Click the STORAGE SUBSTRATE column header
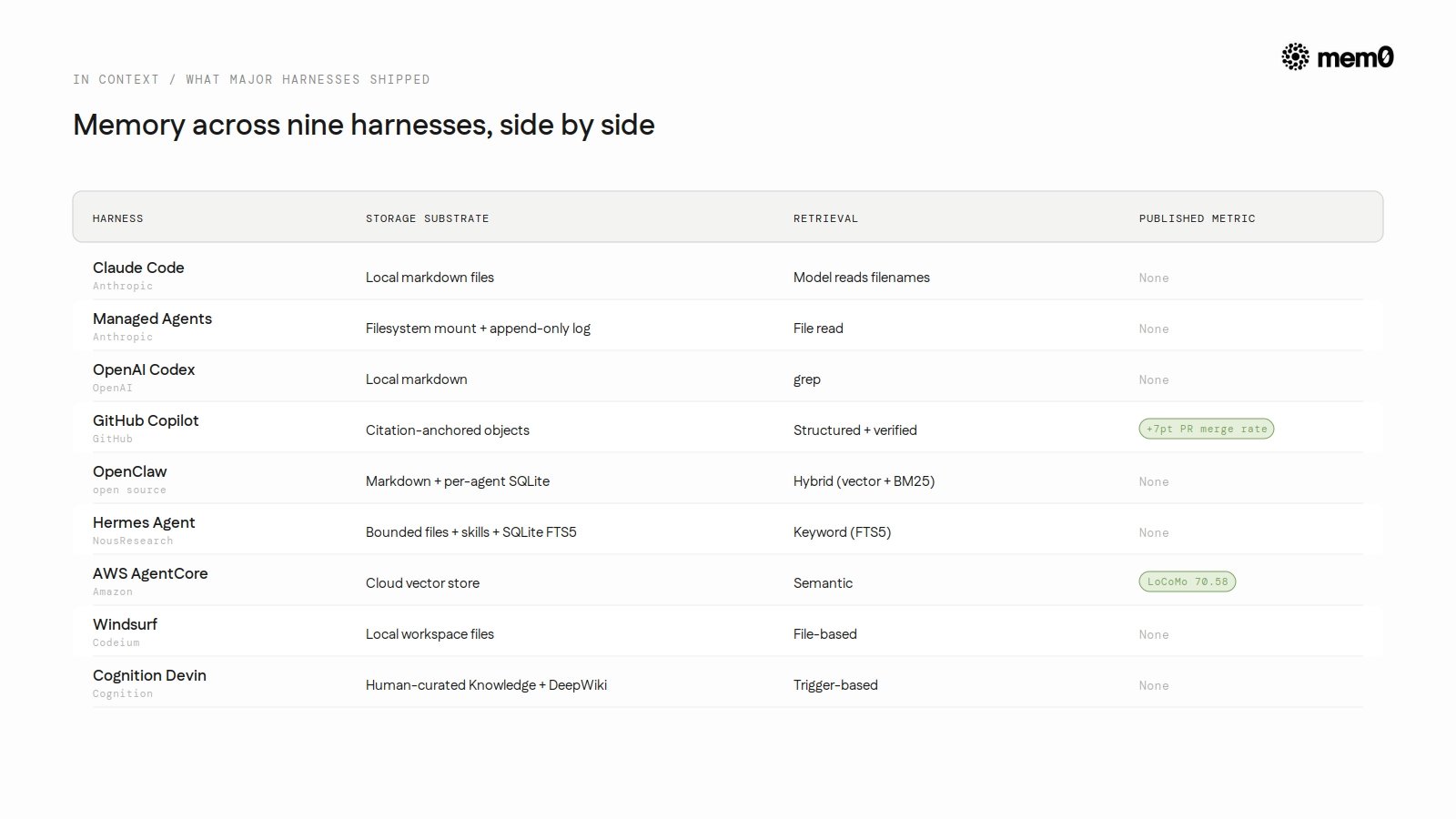 (x=428, y=218)
